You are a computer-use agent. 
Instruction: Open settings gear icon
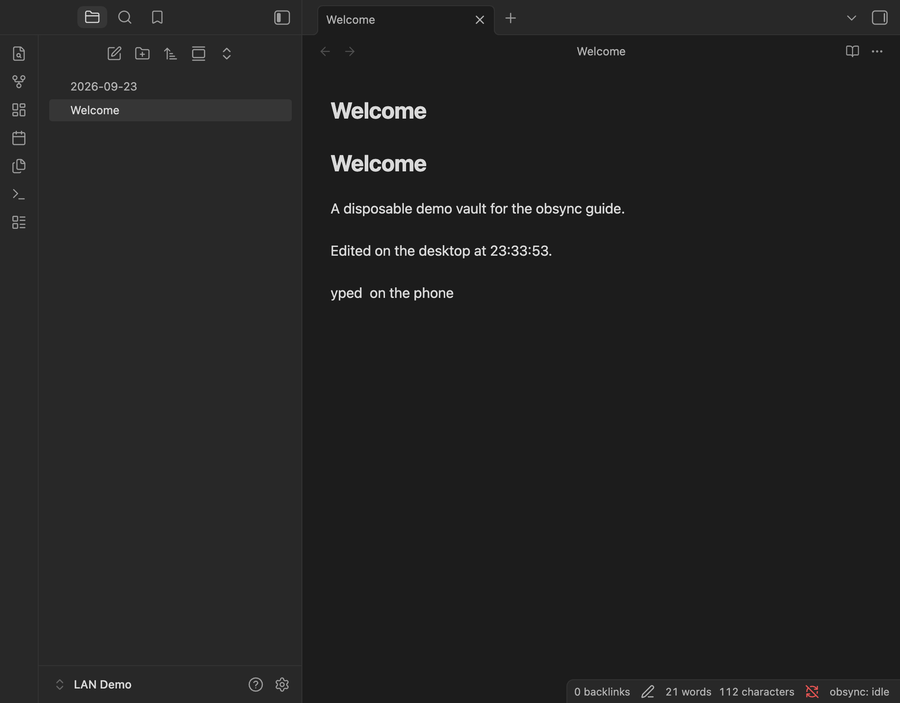[282, 685]
